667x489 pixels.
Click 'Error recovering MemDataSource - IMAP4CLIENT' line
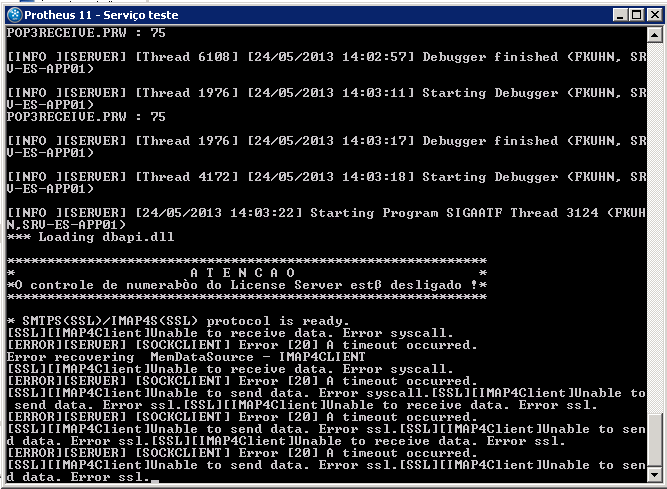point(186,357)
